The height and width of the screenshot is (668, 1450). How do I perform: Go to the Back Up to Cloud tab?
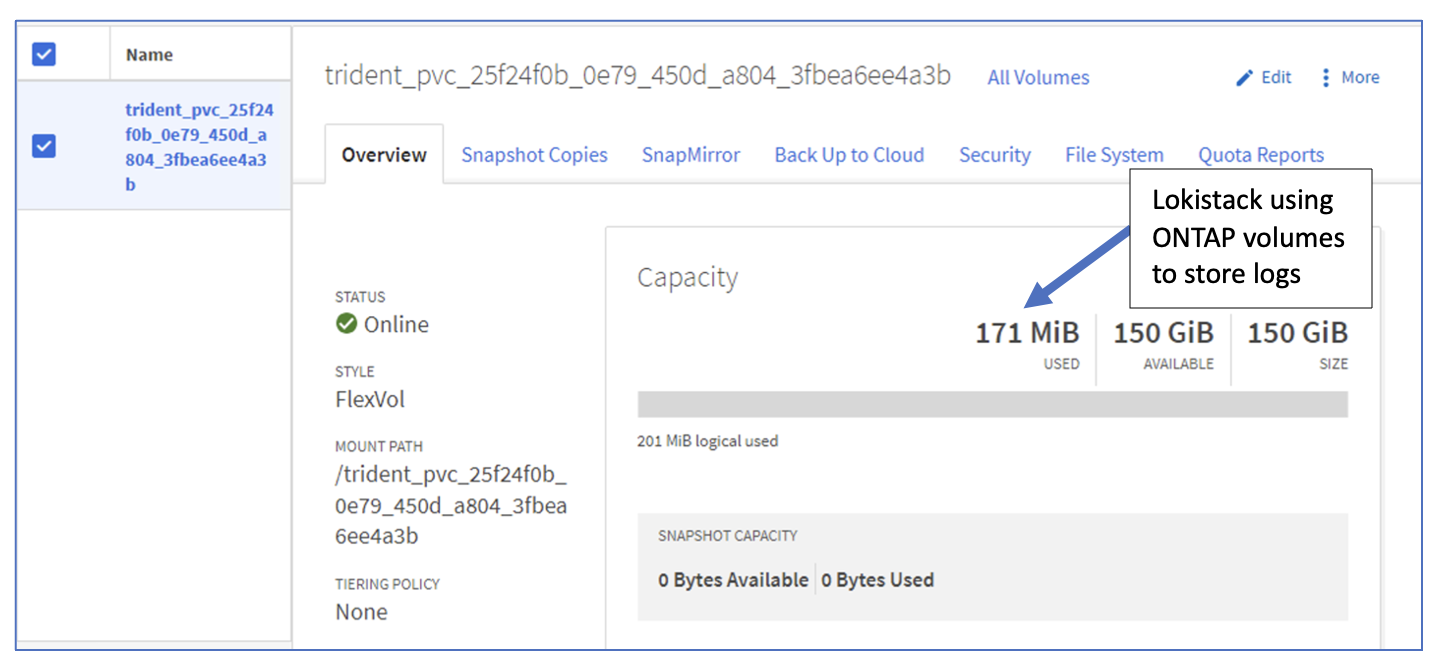pos(849,155)
